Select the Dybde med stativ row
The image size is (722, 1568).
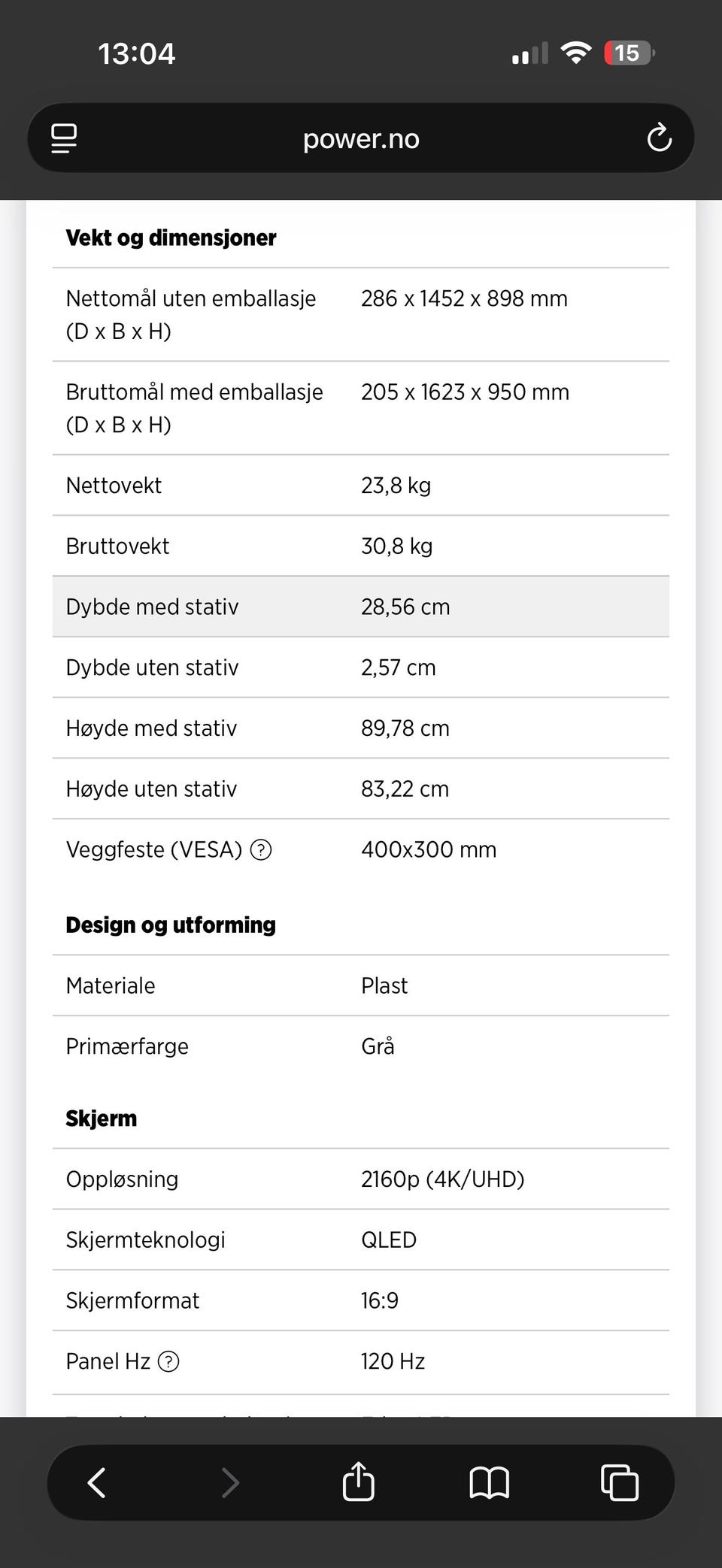[x=361, y=607]
